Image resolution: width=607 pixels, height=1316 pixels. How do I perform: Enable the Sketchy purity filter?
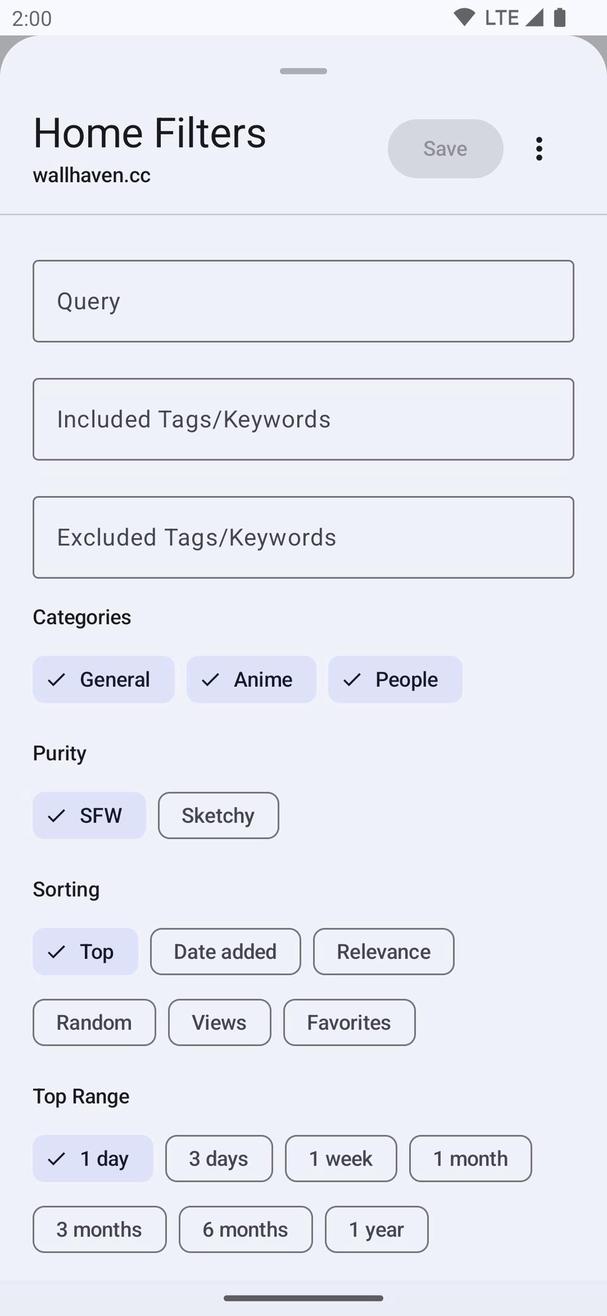tap(218, 815)
